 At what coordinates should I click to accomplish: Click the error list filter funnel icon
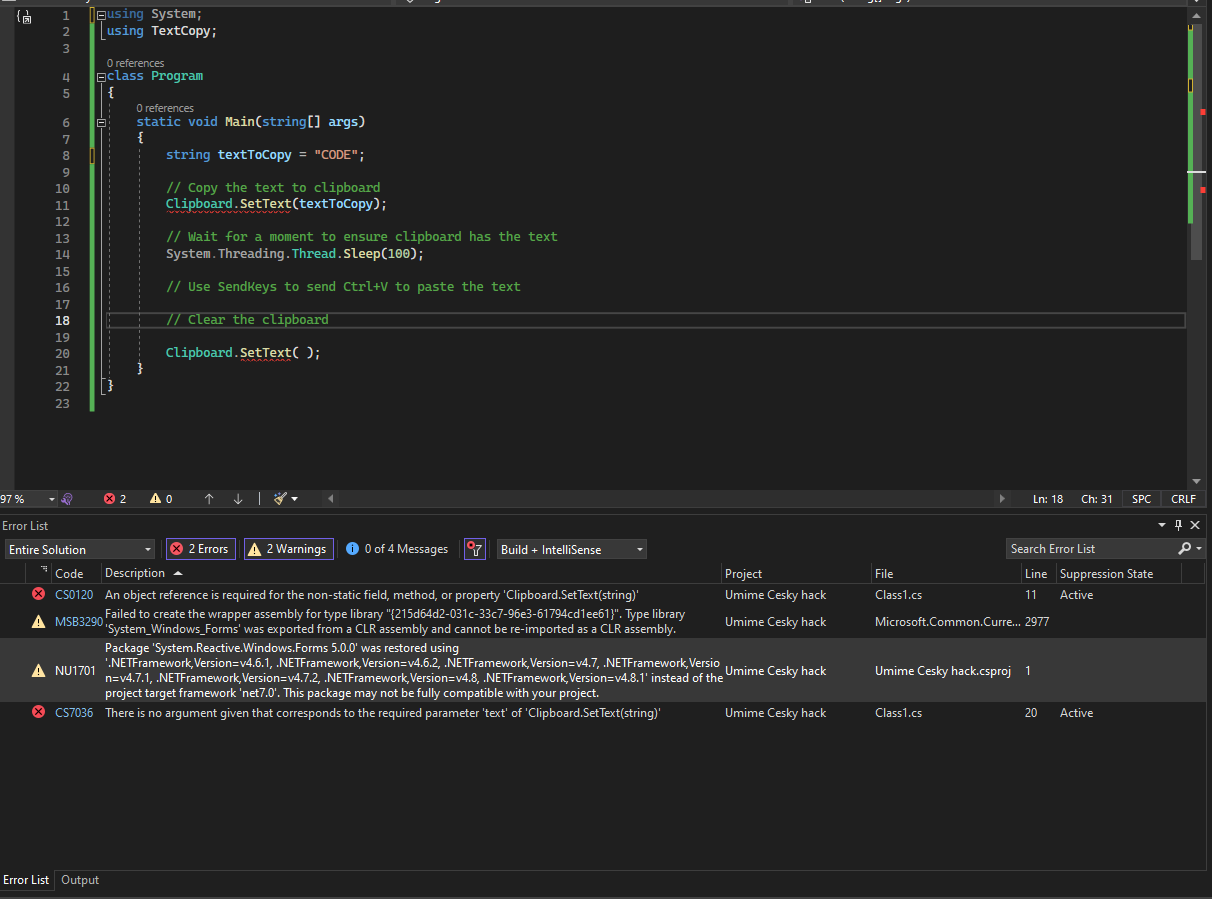pos(475,549)
